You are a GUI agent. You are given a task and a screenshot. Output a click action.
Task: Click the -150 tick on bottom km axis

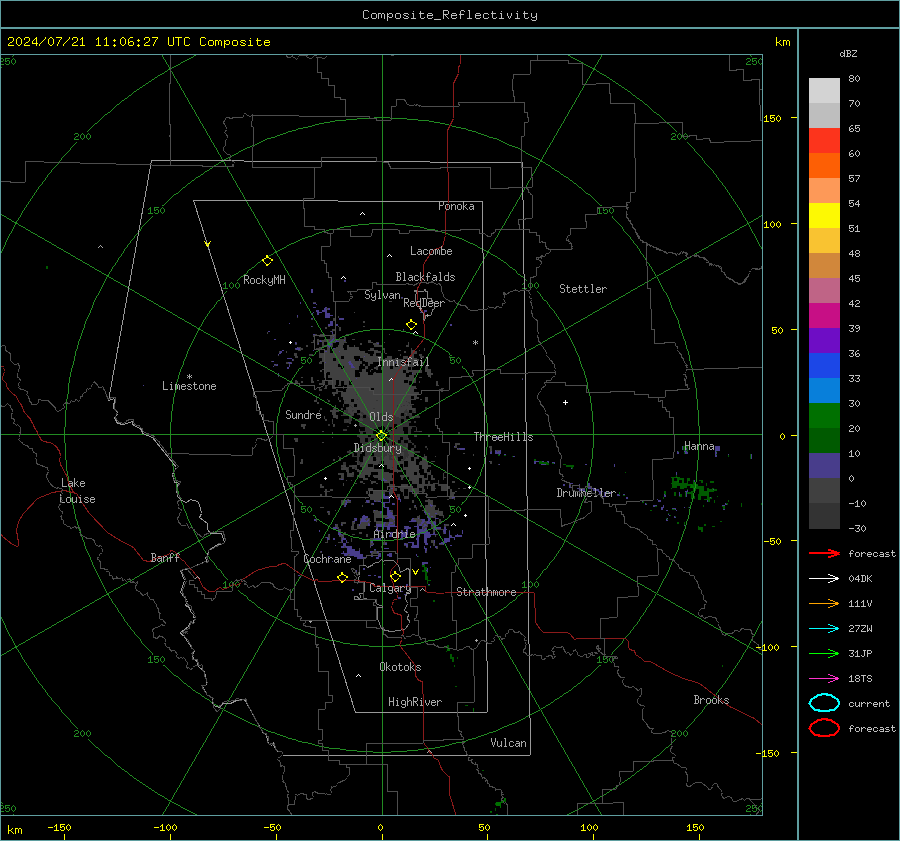59,827
